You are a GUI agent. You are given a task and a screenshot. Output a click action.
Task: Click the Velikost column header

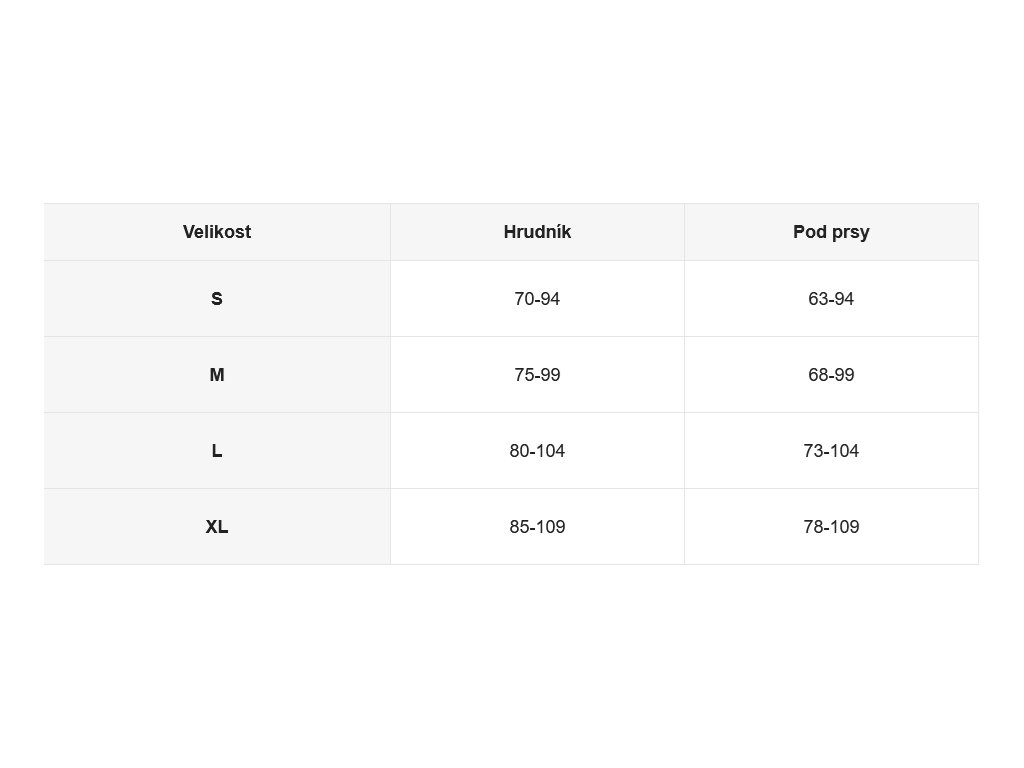coord(217,232)
